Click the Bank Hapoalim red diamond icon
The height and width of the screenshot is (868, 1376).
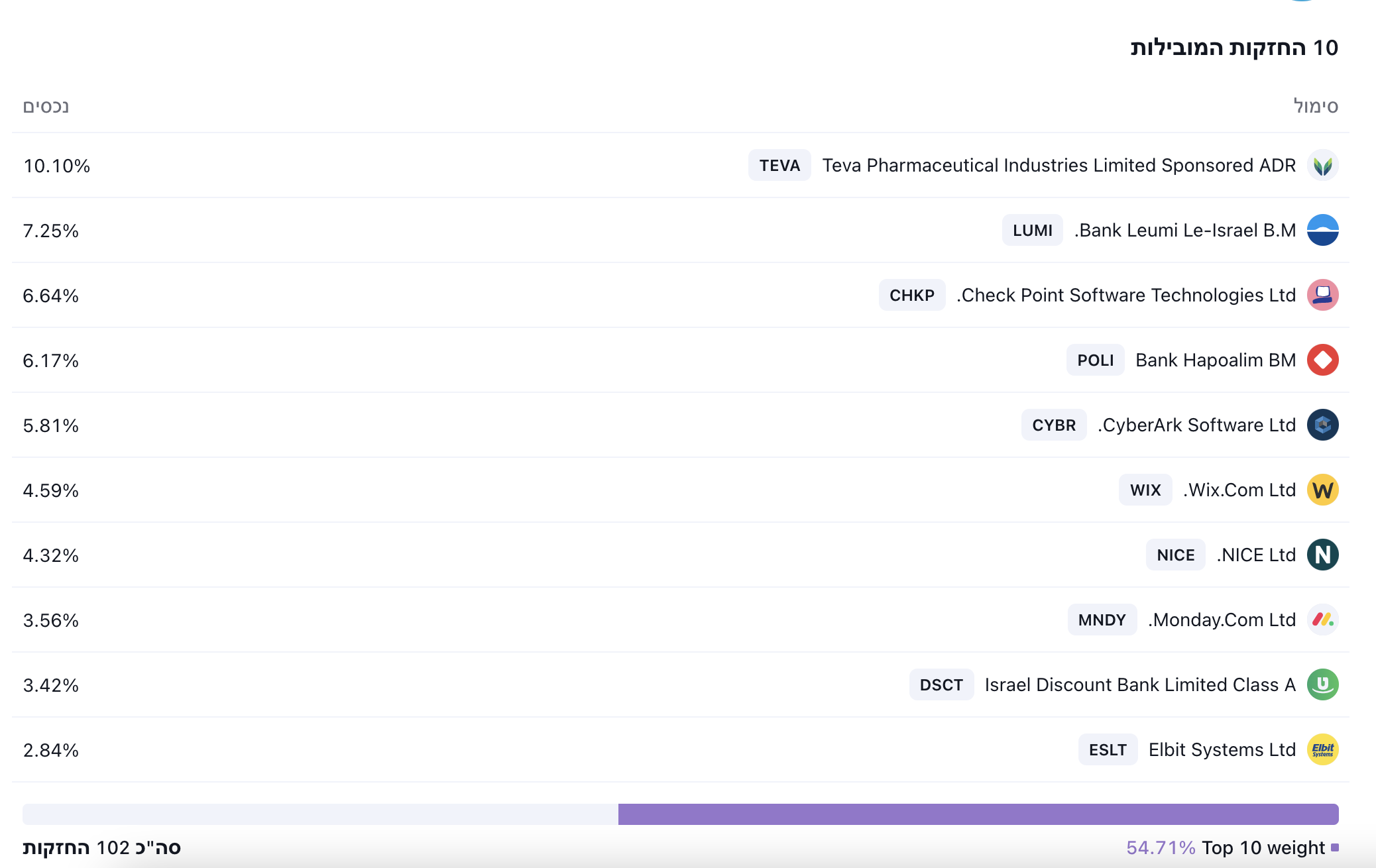coord(1322,360)
